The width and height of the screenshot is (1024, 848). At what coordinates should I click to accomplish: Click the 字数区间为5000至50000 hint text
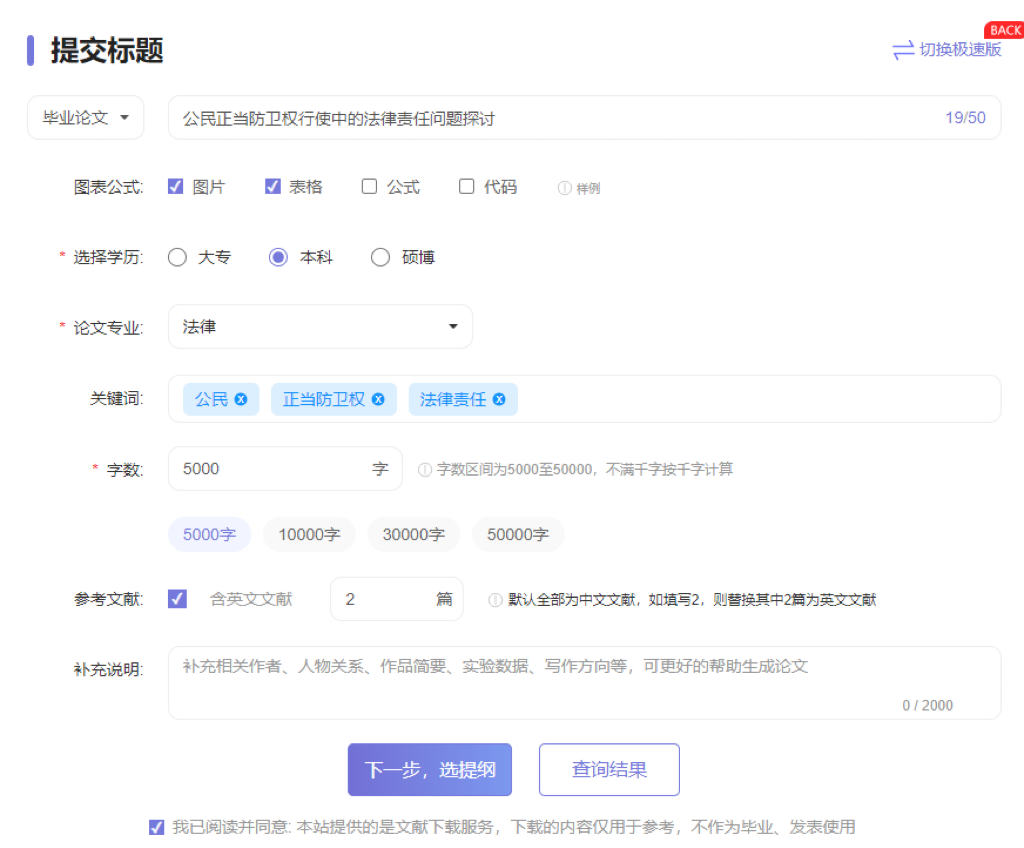point(584,470)
